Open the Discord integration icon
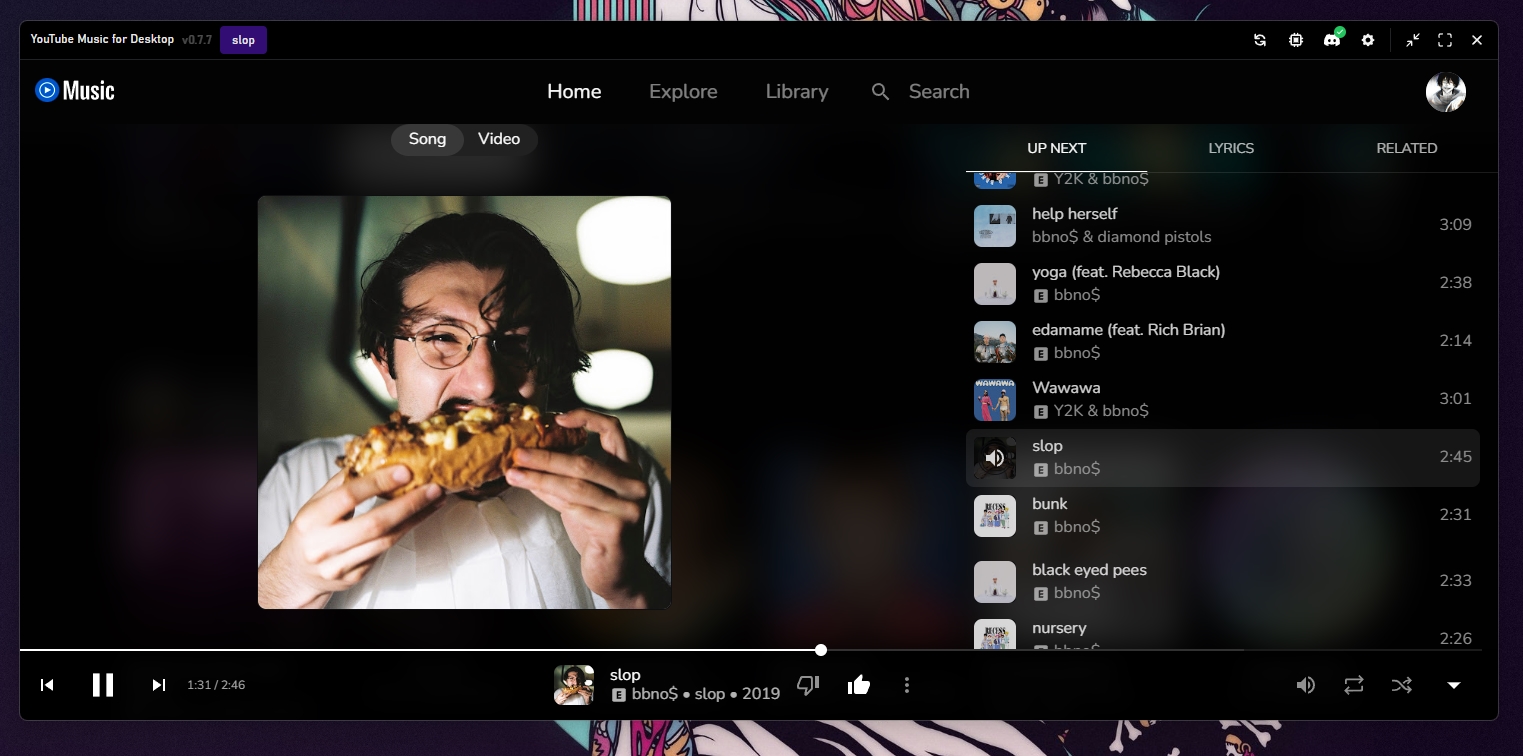1523x756 pixels. 1332,40
